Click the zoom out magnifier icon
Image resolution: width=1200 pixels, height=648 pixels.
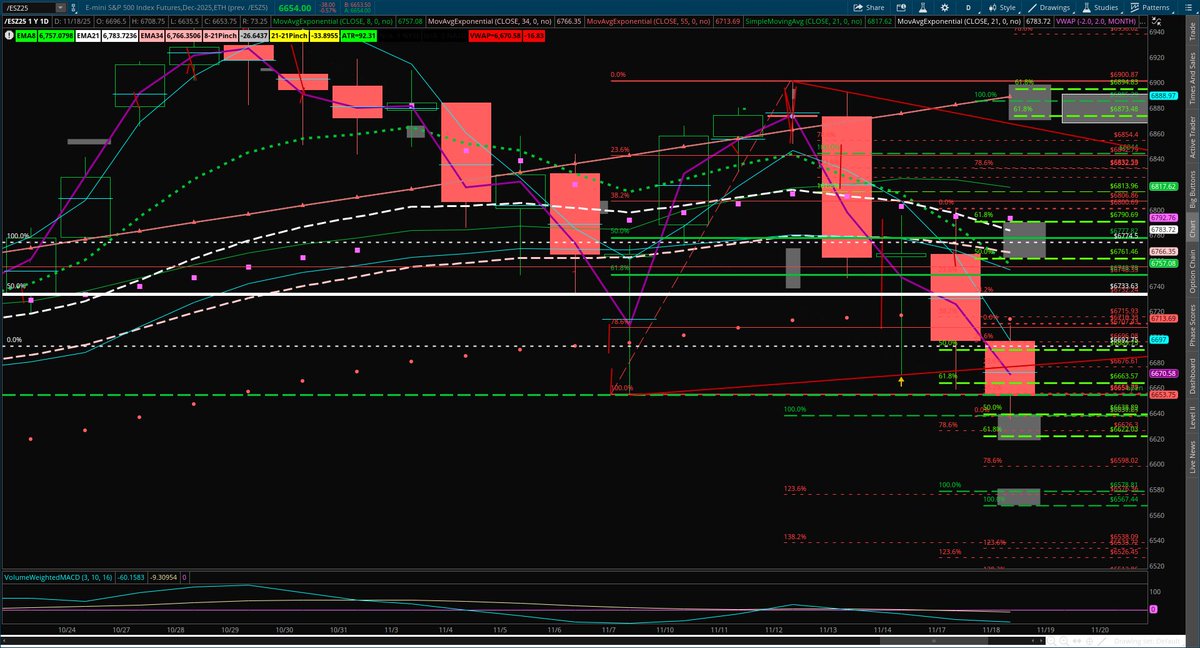tap(1051, 641)
